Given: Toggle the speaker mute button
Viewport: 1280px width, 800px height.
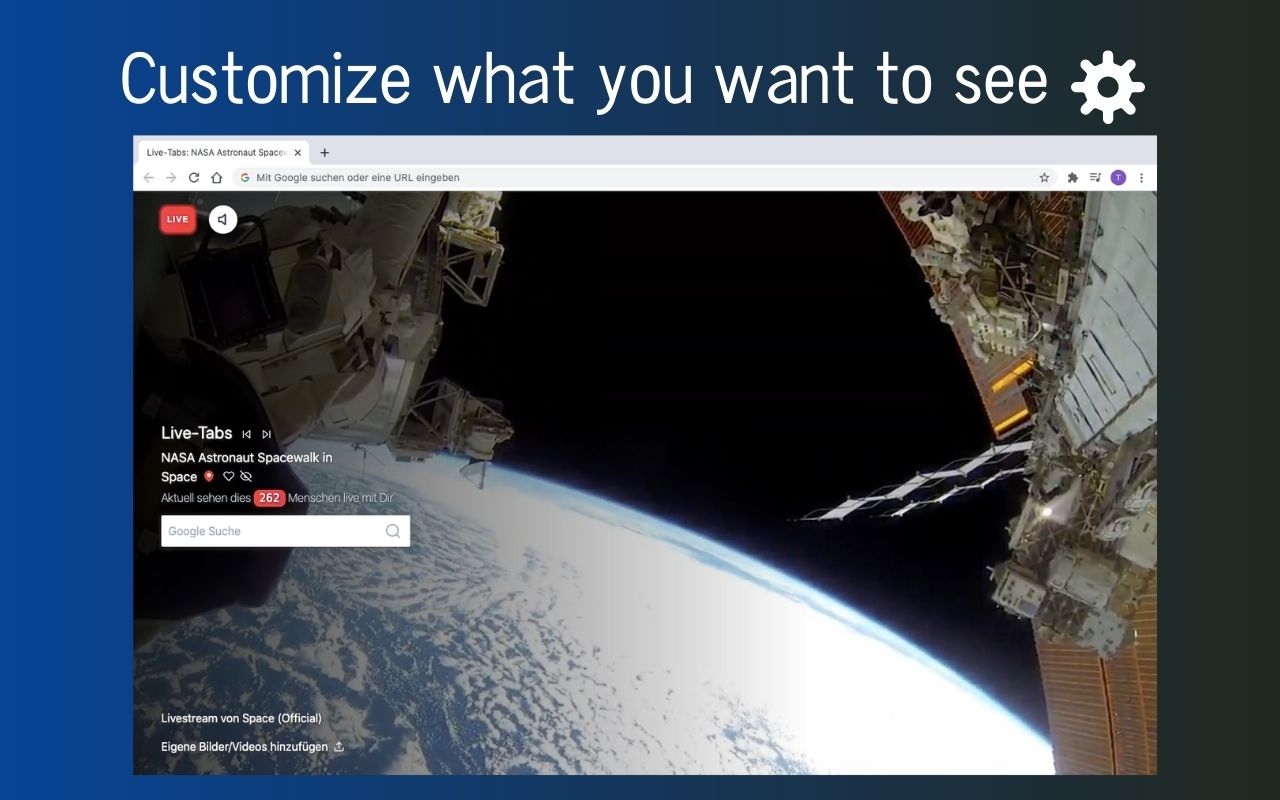Looking at the screenshot, I should coord(223,219).
